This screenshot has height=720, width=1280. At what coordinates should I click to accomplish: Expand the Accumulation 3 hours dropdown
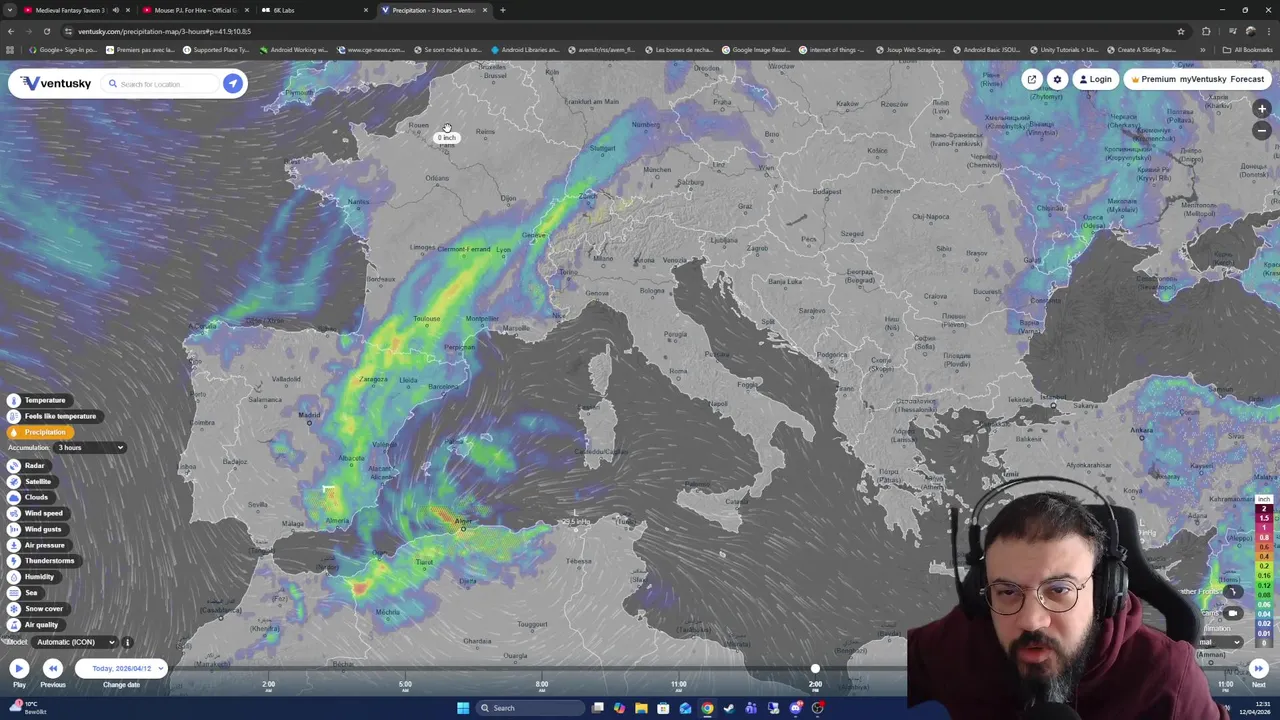coord(90,447)
